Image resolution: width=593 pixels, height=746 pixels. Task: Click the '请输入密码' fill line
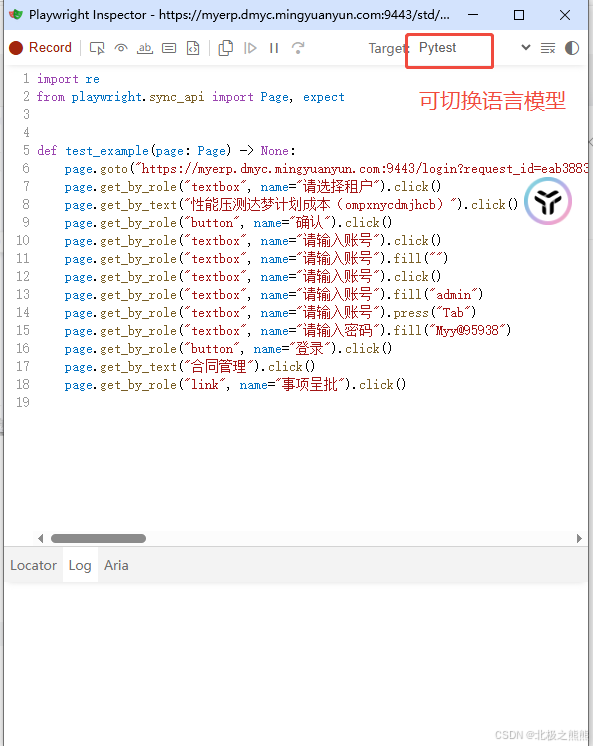click(x=288, y=331)
